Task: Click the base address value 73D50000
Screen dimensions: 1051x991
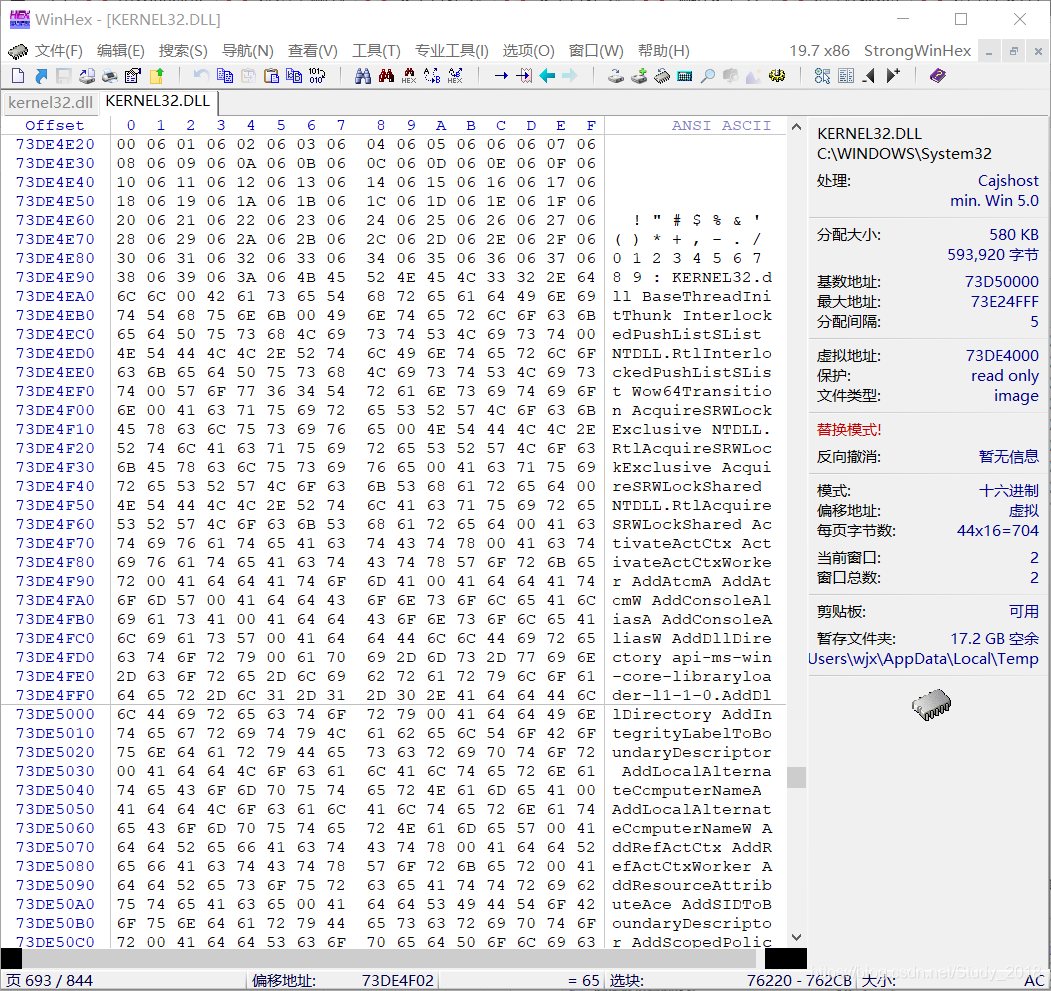Action: [x=1001, y=282]
